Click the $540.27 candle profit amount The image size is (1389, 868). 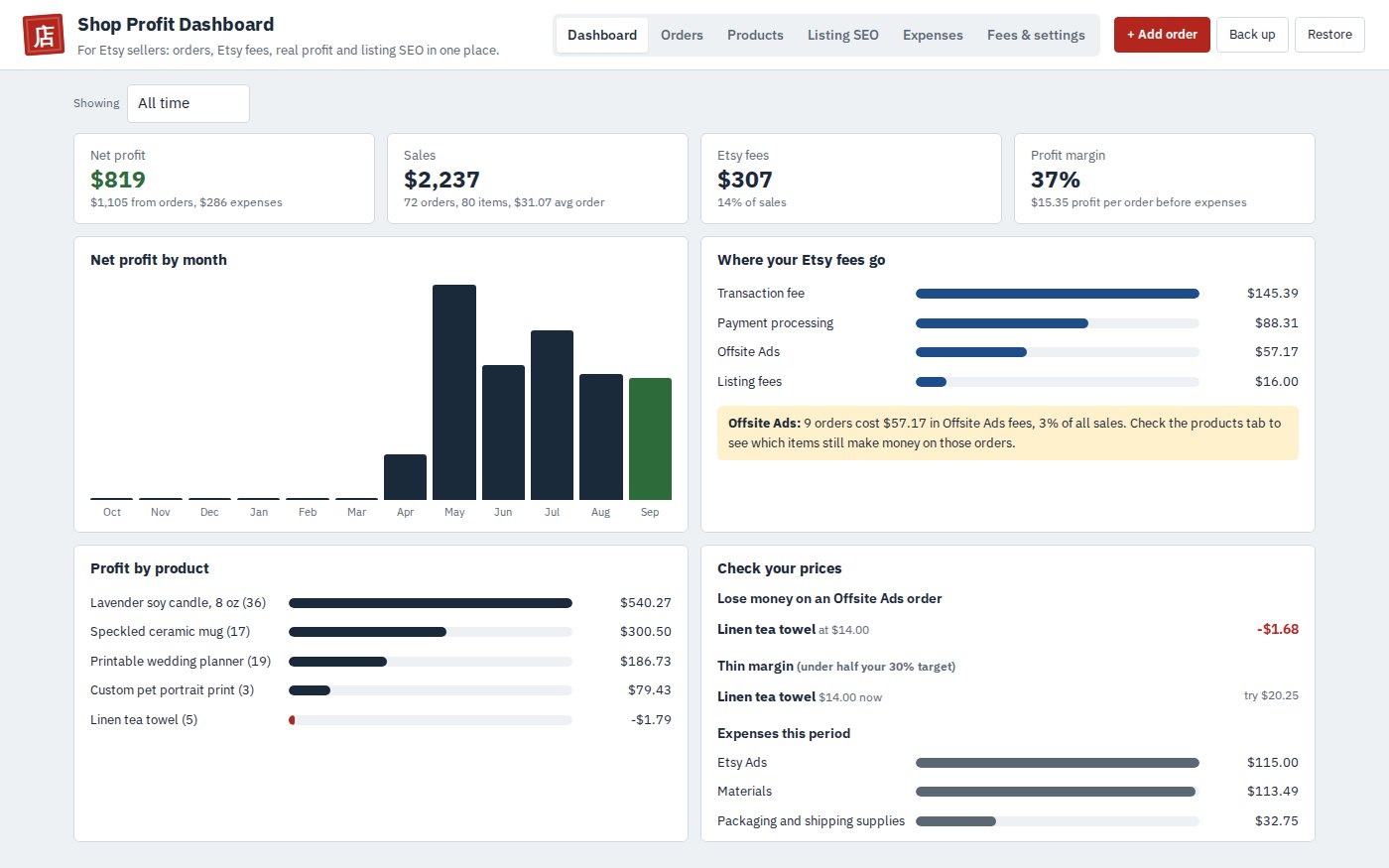pos(646,603)
